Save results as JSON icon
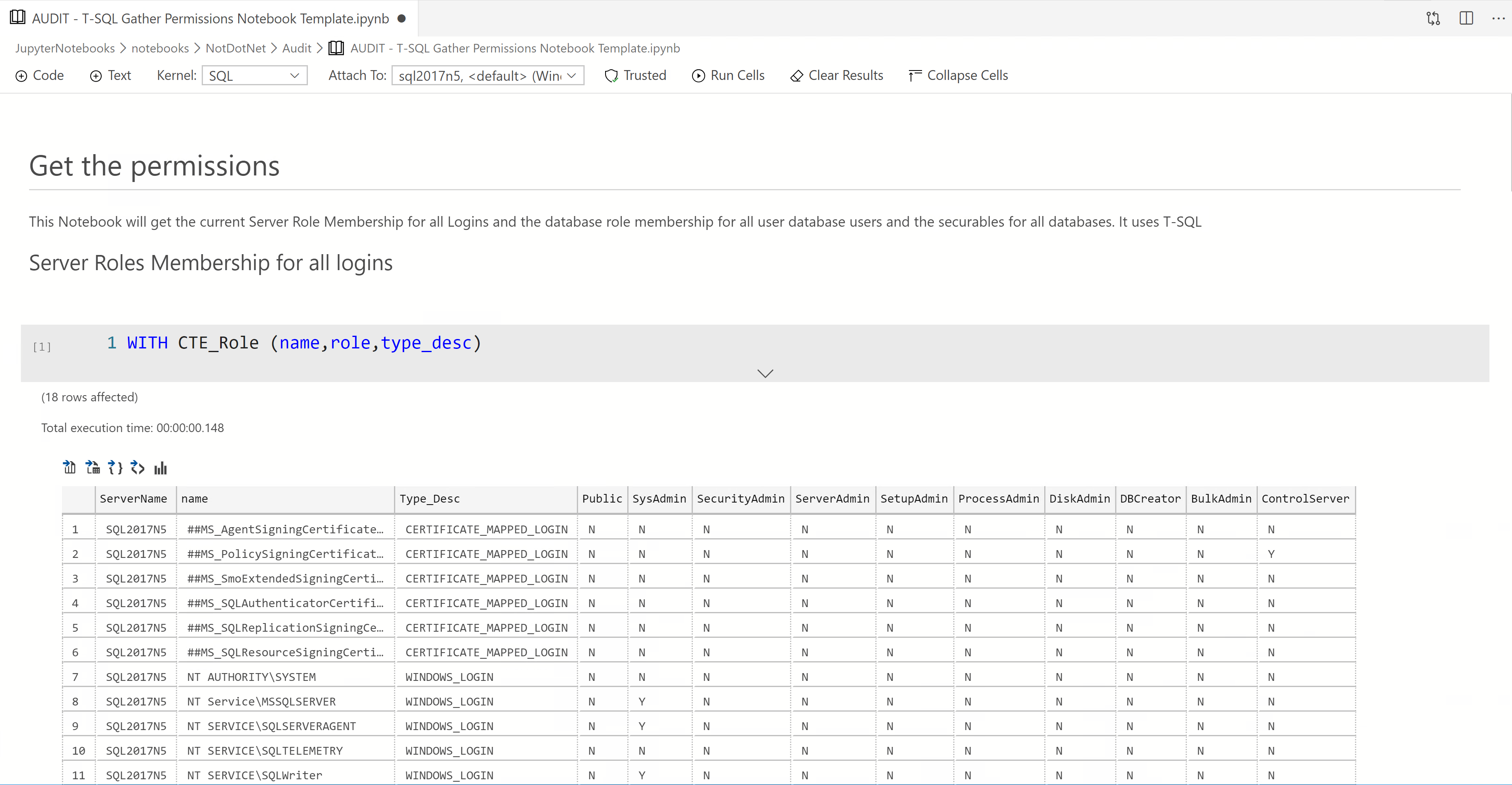The image size is (1512, 785). 115,467
